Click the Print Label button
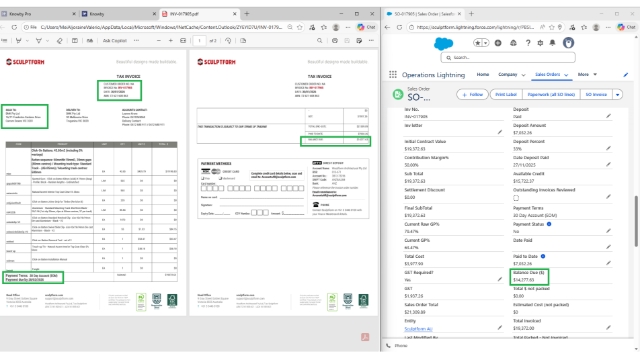Screen dimensions: 640x360 coord(506,94)
